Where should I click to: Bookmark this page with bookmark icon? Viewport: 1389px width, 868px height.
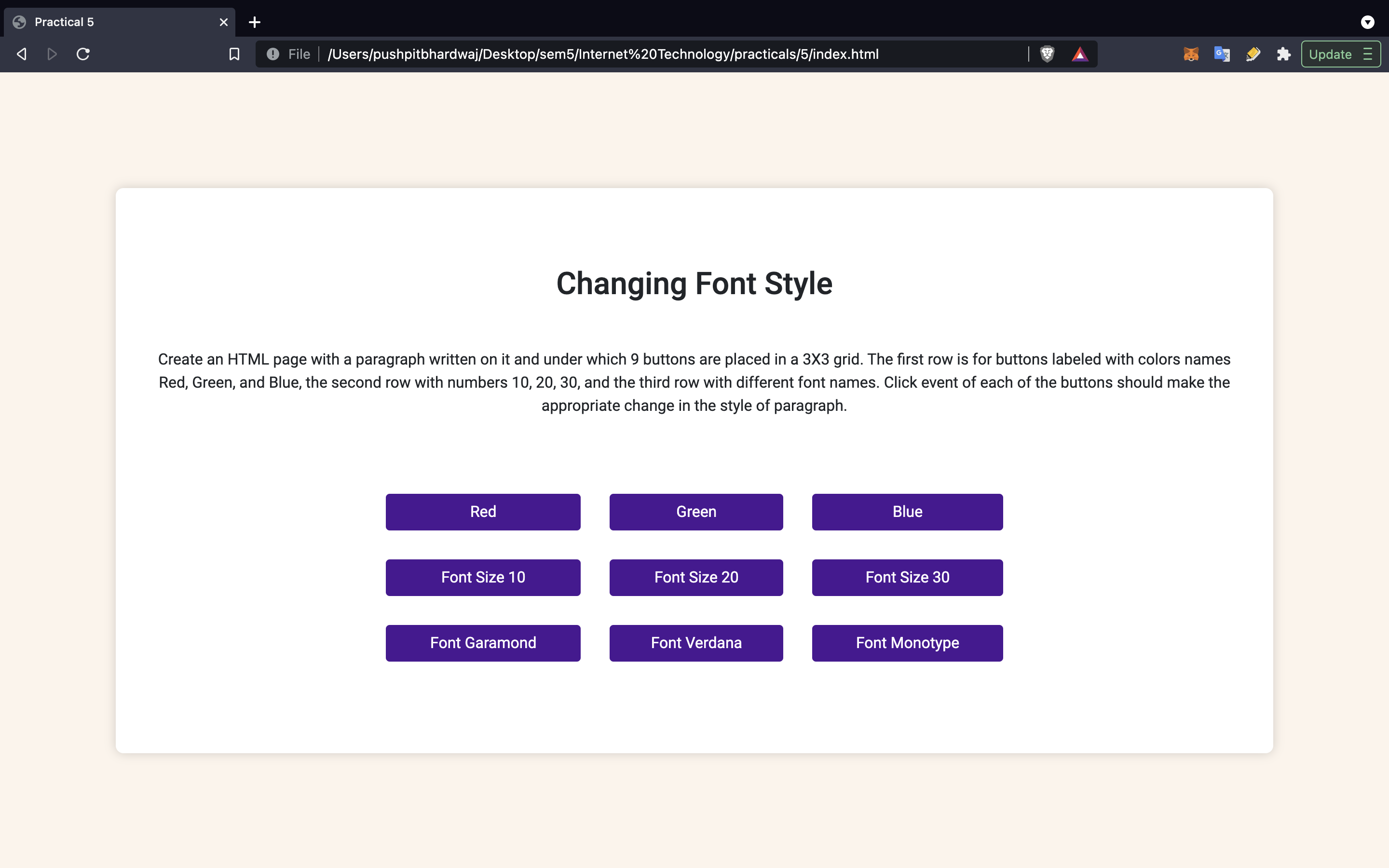click(234, 54)
